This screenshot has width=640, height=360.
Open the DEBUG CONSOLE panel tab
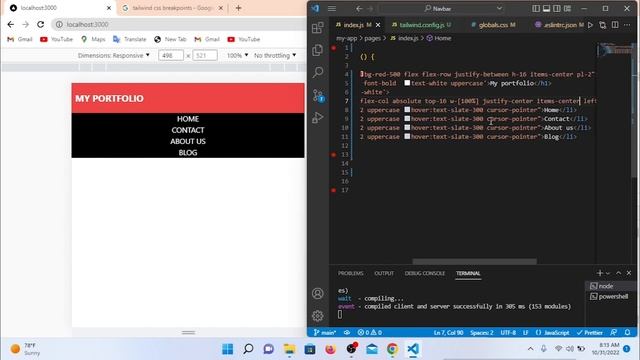pos(424,273)
